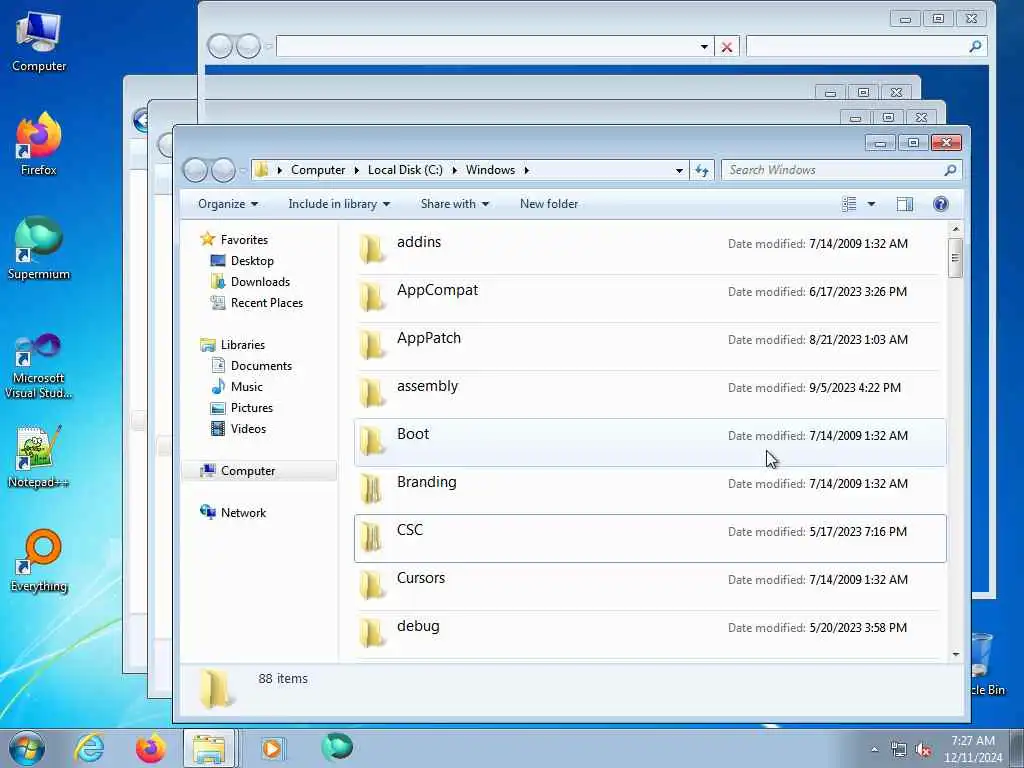Select Desktop in the navigation pane

(x=252, y=261)
